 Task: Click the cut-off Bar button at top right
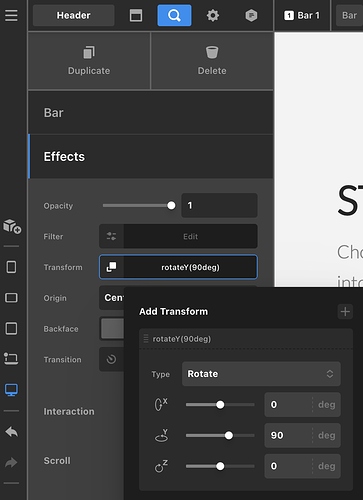pyautogui.click(x=349, y=15)
